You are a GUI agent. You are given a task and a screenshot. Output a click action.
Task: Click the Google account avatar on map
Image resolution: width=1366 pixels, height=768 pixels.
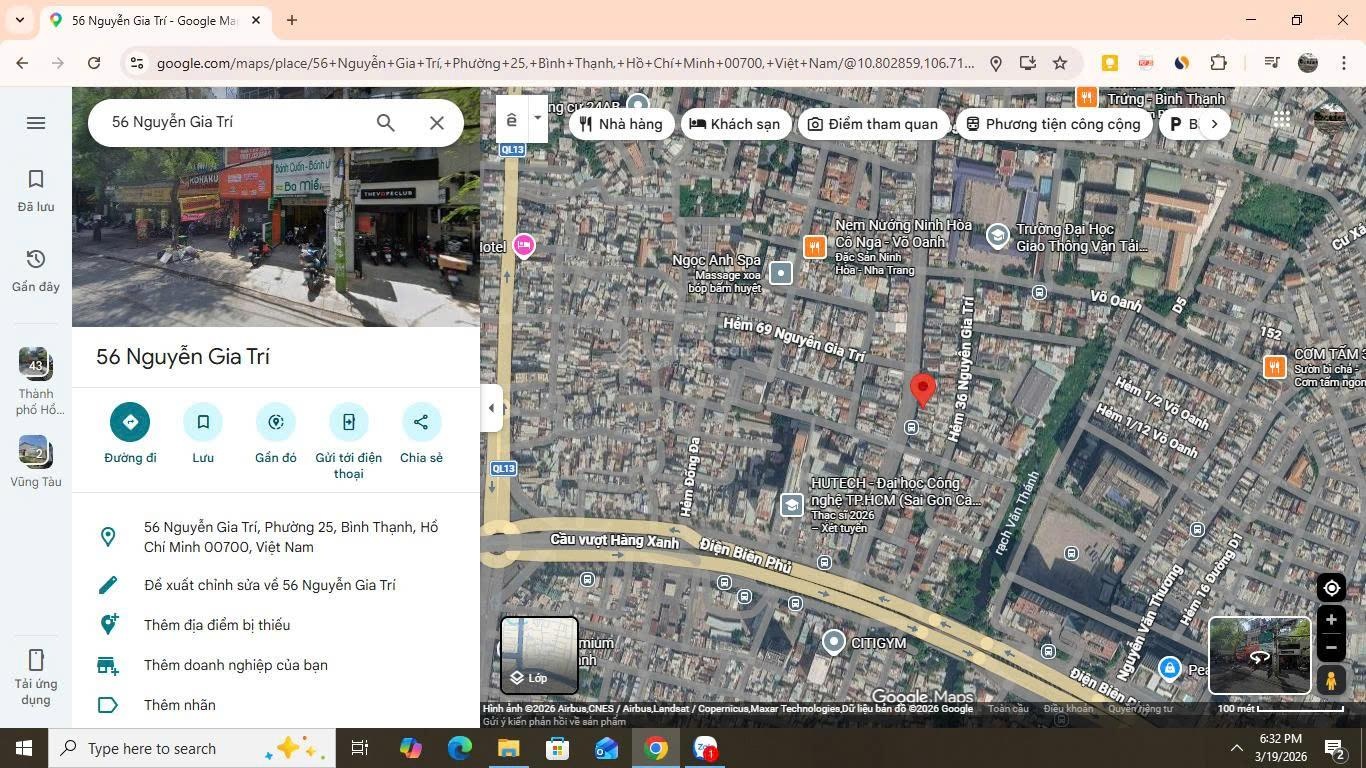pos(1329,119)
